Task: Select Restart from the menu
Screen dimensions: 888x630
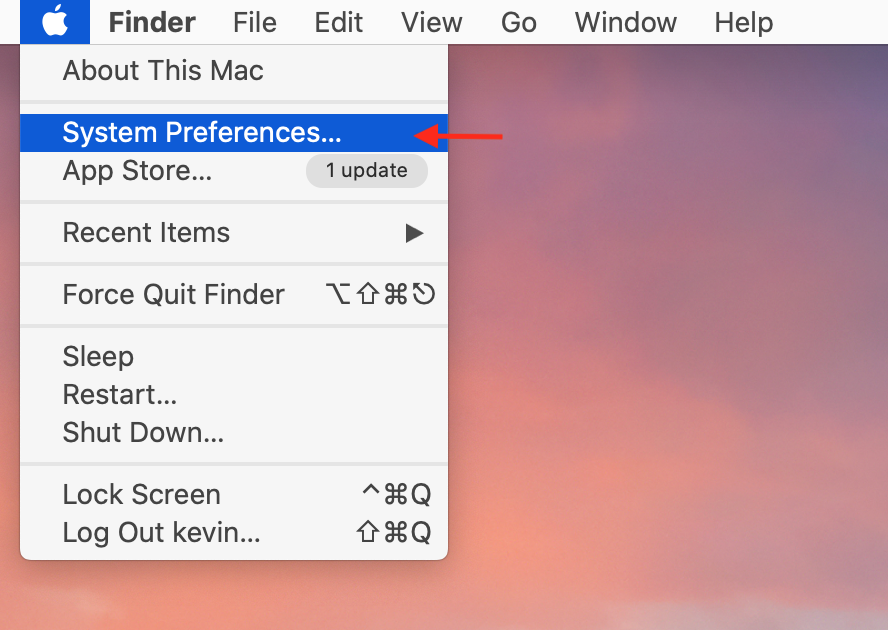Action: click(x=120, y=395)
